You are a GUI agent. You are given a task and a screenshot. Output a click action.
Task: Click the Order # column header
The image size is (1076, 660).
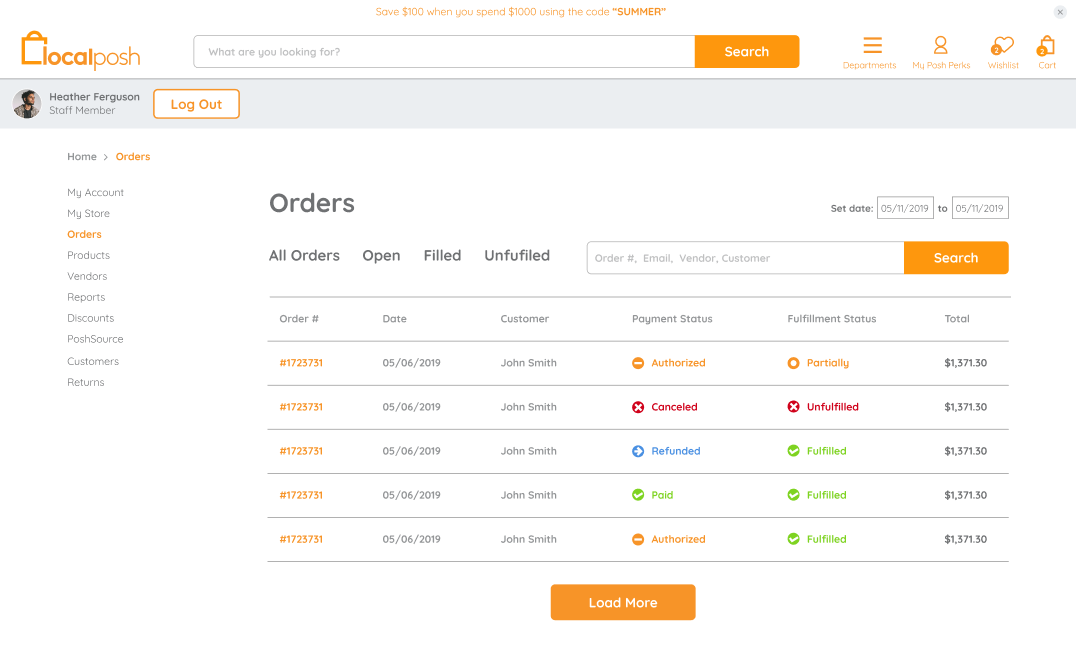tap(299, 318)
